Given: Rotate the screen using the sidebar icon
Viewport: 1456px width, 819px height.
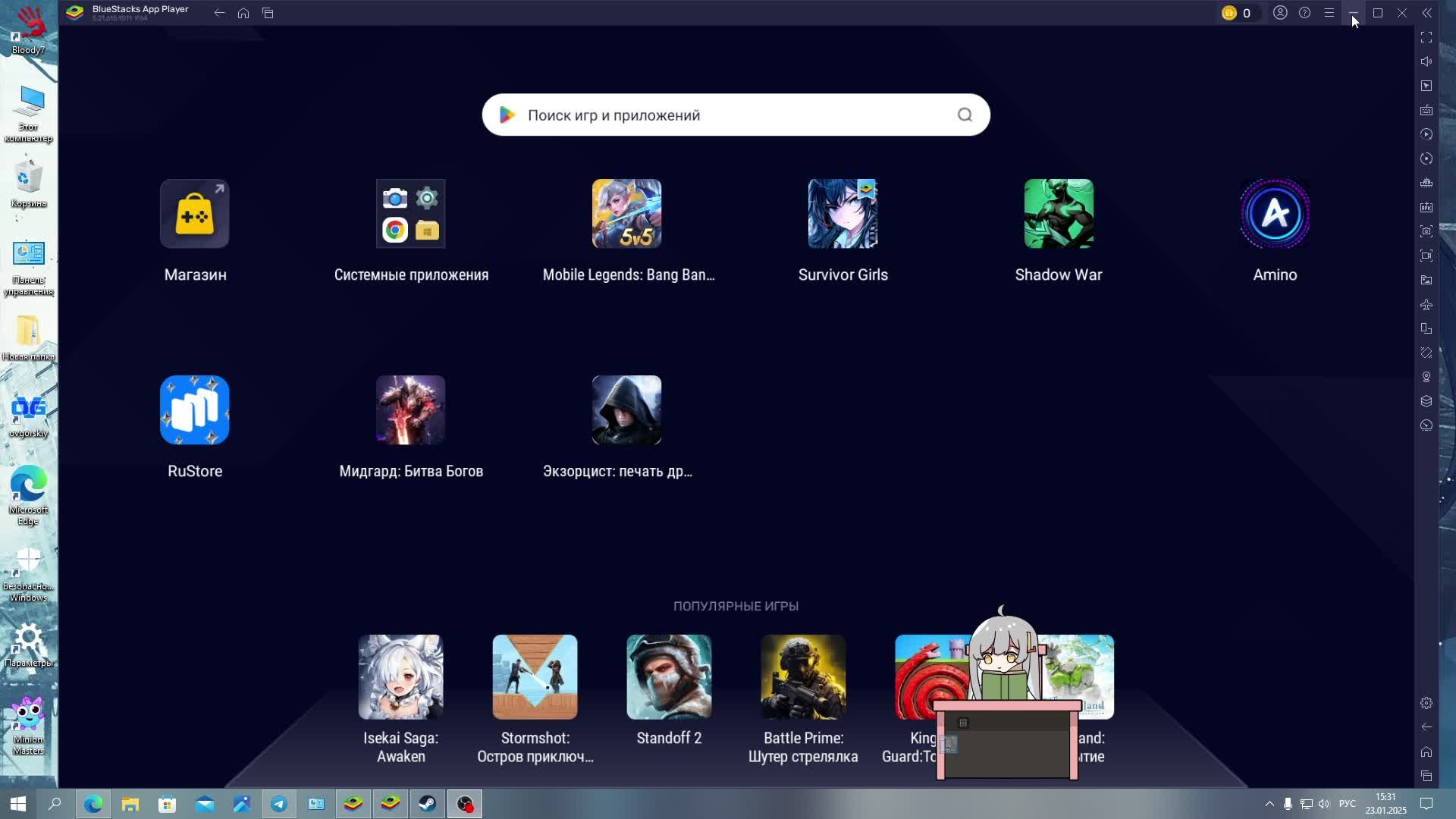Looking at the screenshot, I should [1426, 328].
